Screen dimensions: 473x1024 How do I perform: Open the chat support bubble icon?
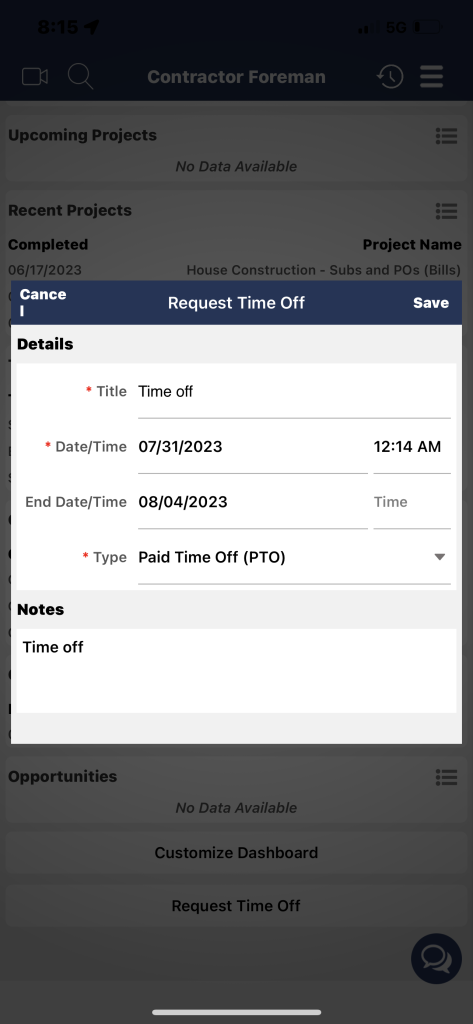coord(436,959)
